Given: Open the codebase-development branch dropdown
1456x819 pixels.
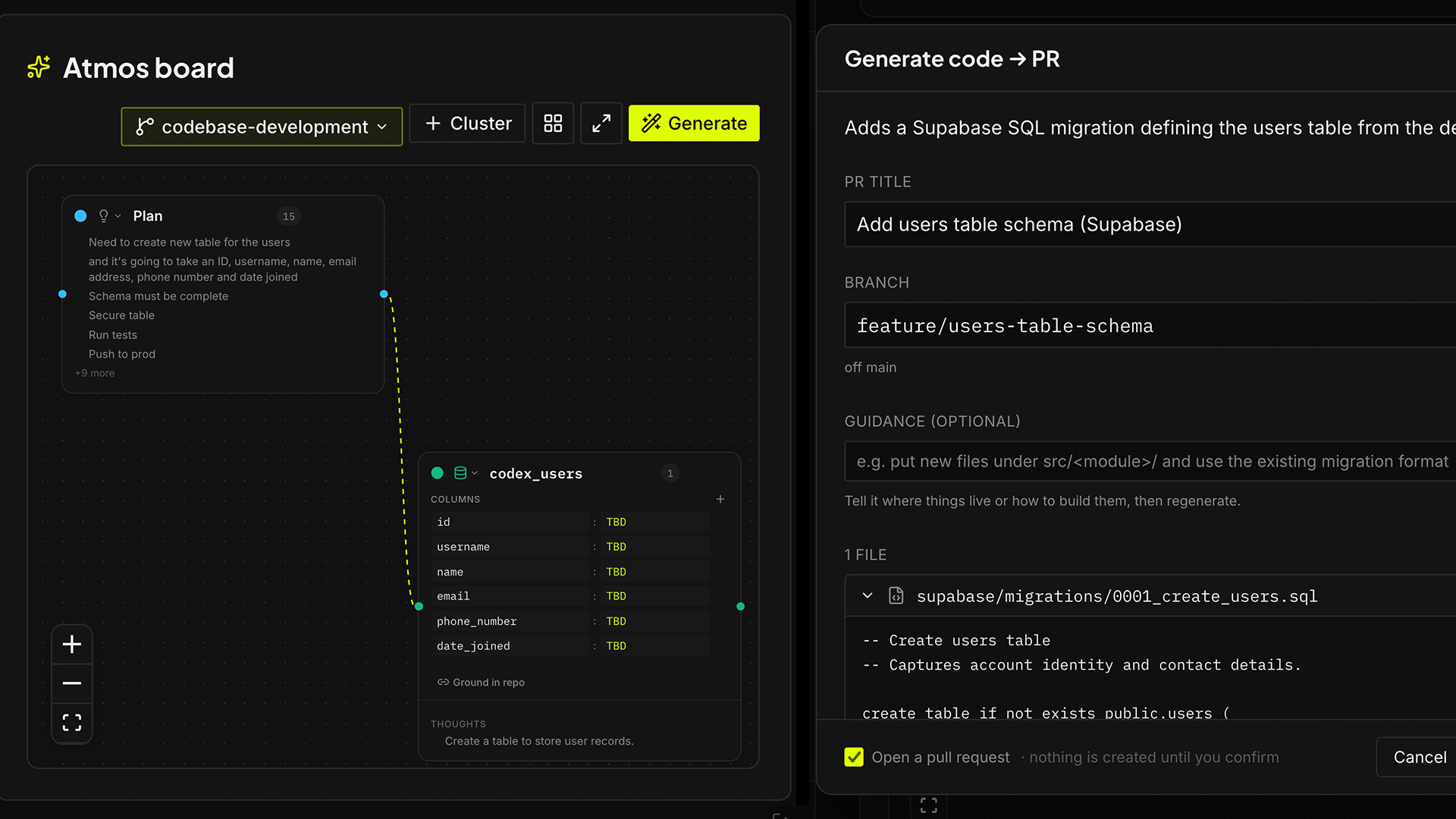Looking at the screenshot, I should (x=262, y=127).
